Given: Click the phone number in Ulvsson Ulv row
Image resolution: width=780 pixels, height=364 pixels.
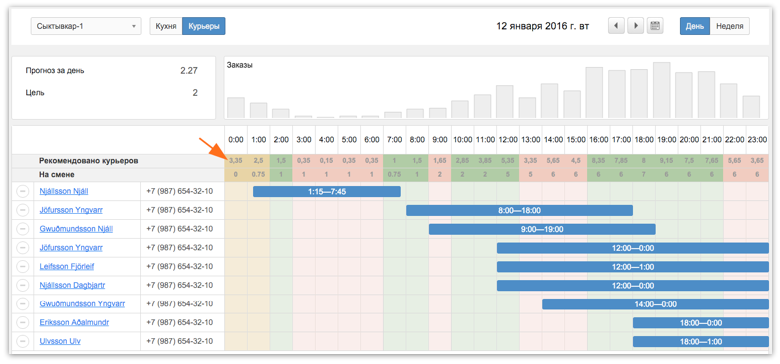Looking at the screenshot, I should (x=180, y=342).
